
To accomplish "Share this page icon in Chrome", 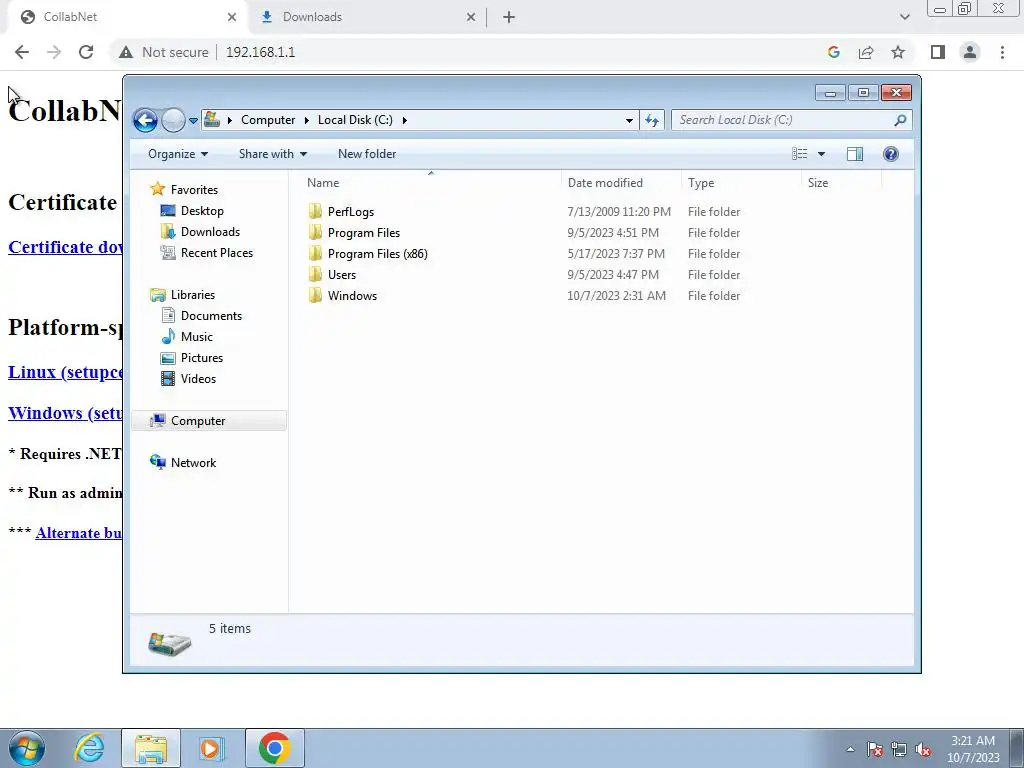I will (x=866, y=52).
